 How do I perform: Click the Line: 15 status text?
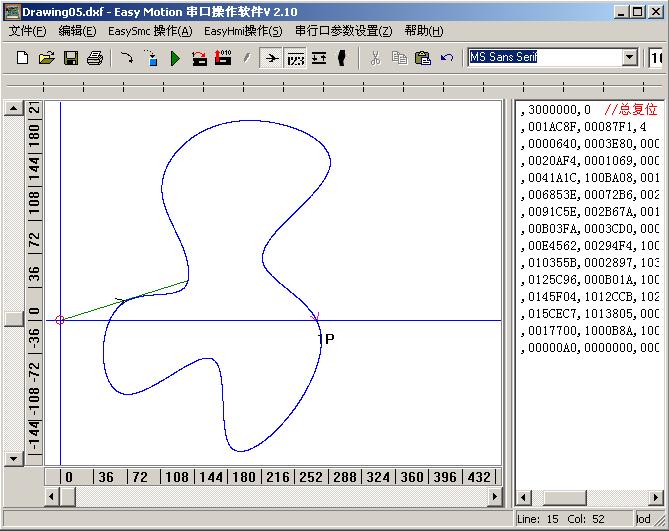[x=538, y=519]
